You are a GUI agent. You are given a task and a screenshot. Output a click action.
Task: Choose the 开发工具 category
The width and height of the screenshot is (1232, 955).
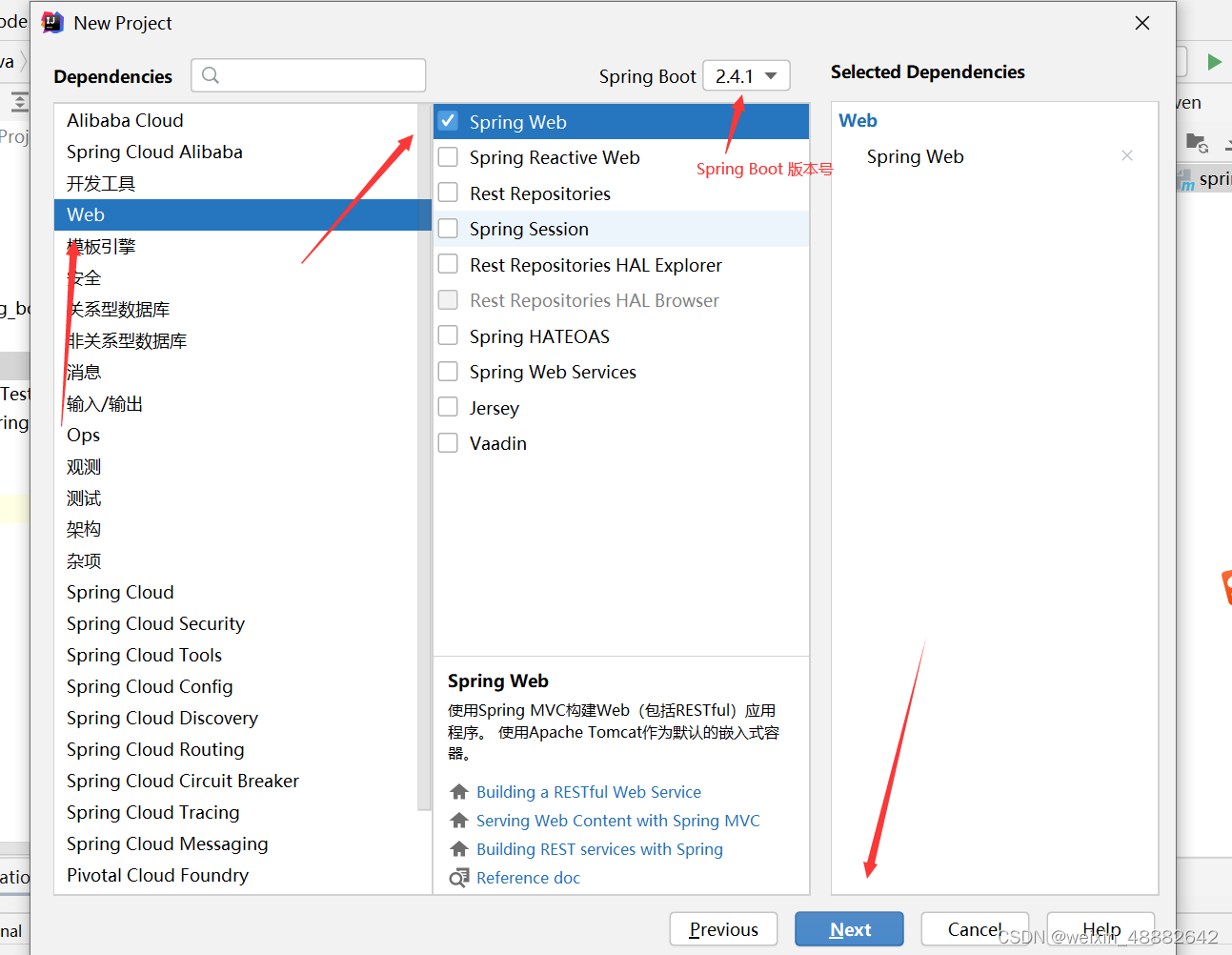point(235,183)
